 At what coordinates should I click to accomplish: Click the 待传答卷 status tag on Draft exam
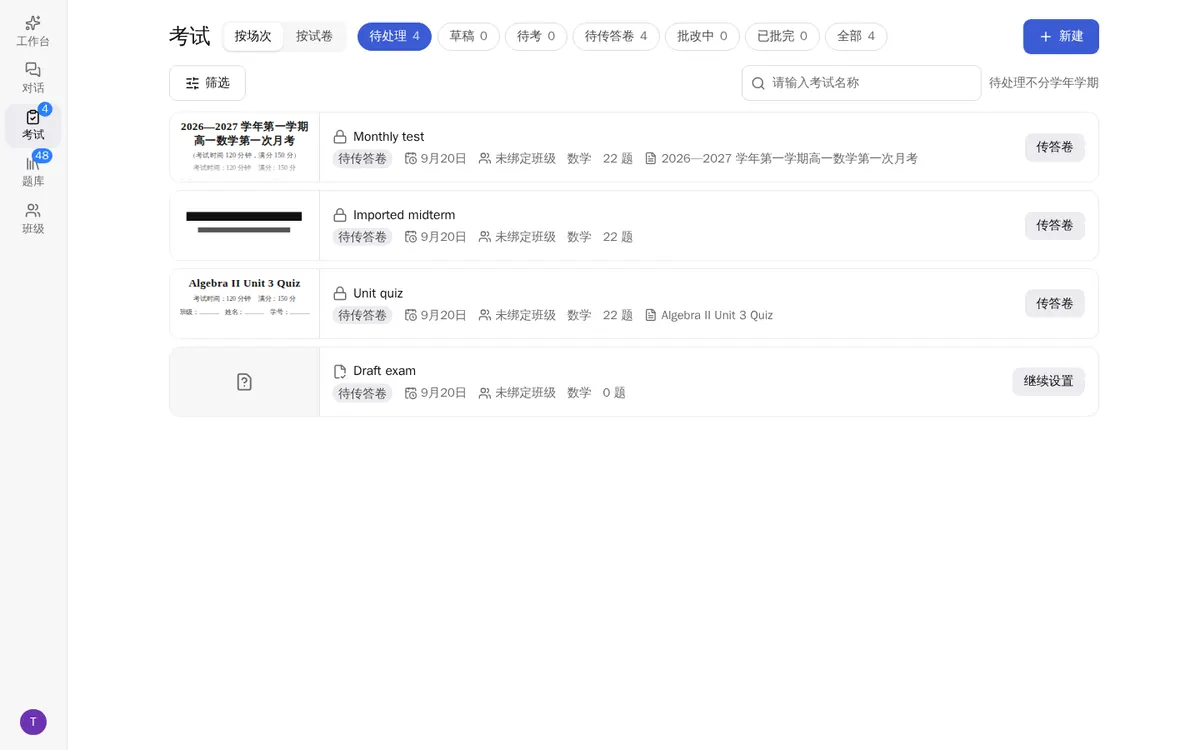click(x=362, y=393)
